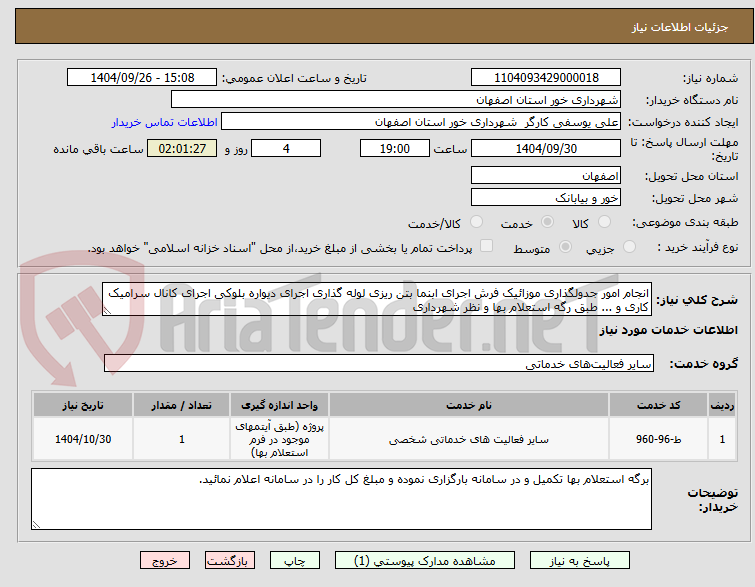Click the ایجاد کننده درخواست field
Screen dimensions: 755x587
(421, 122)
